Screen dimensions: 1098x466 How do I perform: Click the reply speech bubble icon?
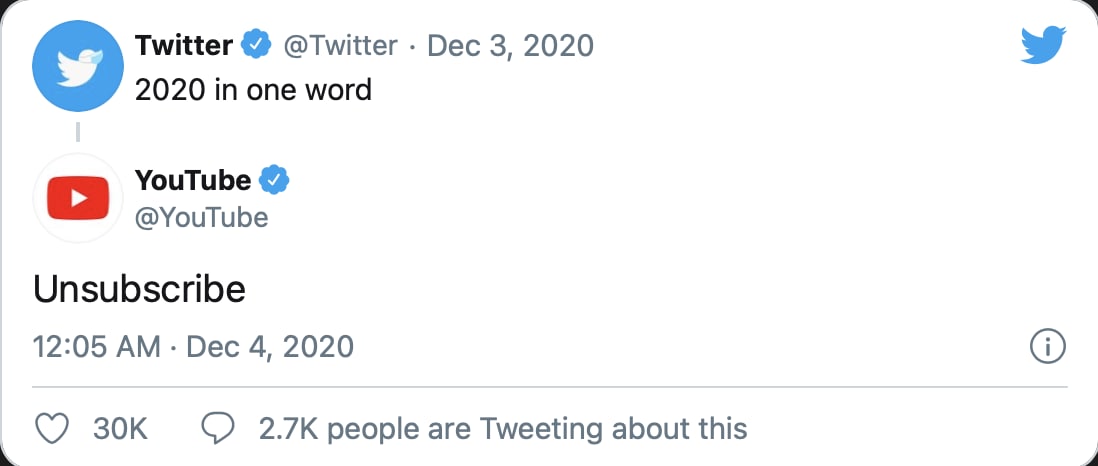(x=218, y=429)
